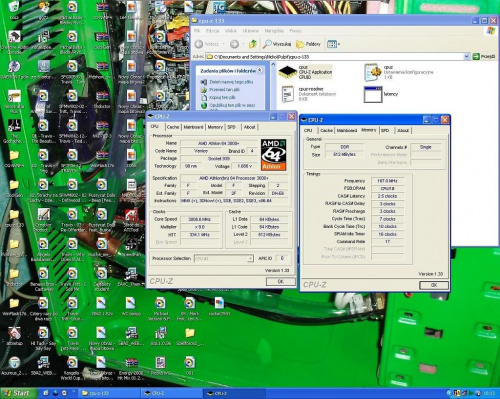Switch to Cache tab in left CPU-Z window

[x=173, y=127]
